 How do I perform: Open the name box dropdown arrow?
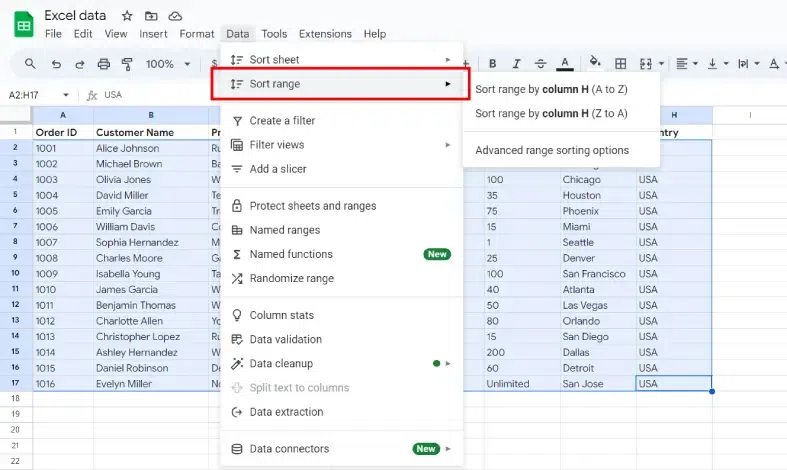[x=66, y=95]
